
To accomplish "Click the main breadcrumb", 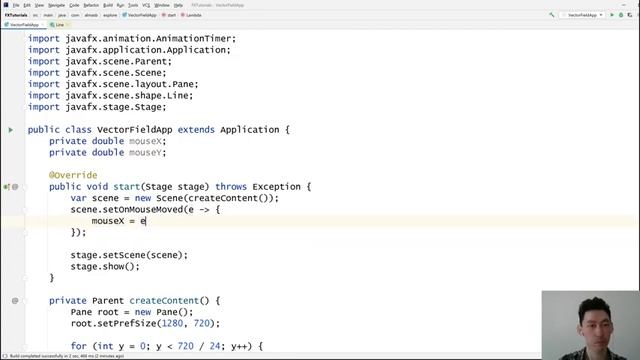I will [x=48, y=15].
